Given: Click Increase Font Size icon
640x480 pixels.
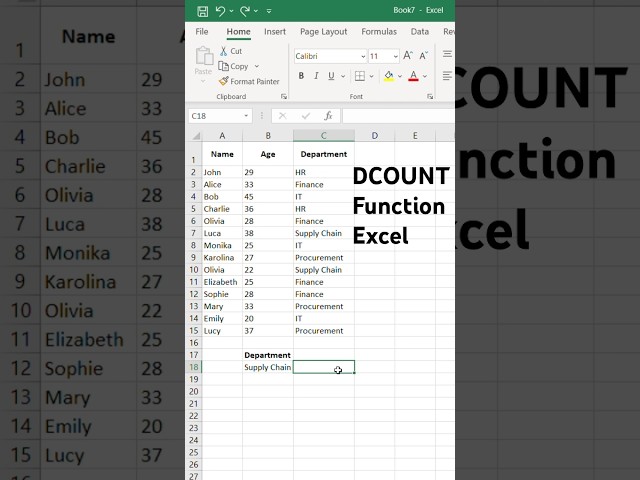Looking at the screenshot, I should point(408,56).
